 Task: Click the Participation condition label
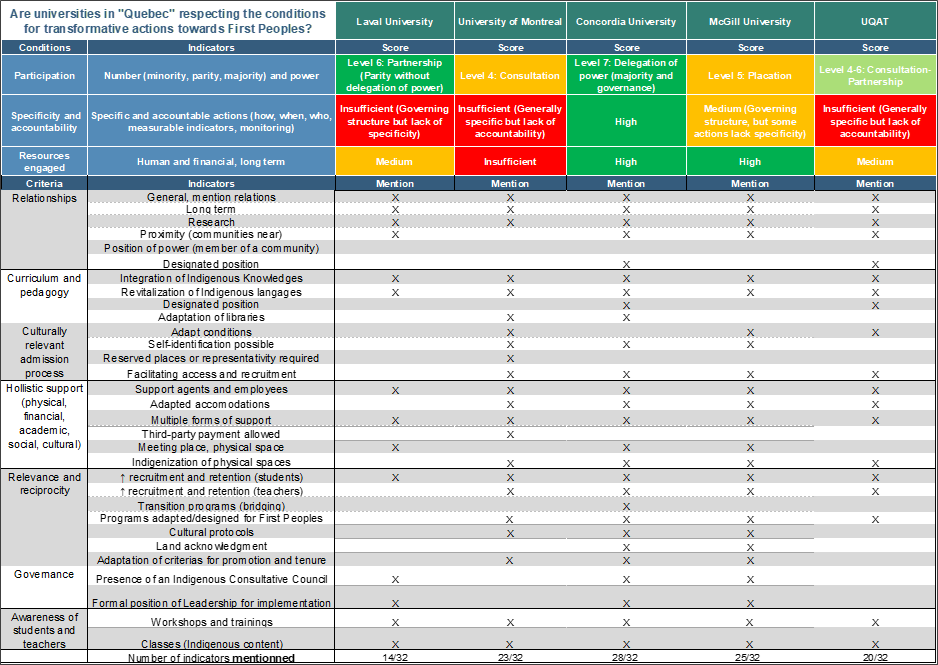pos(44,76)
